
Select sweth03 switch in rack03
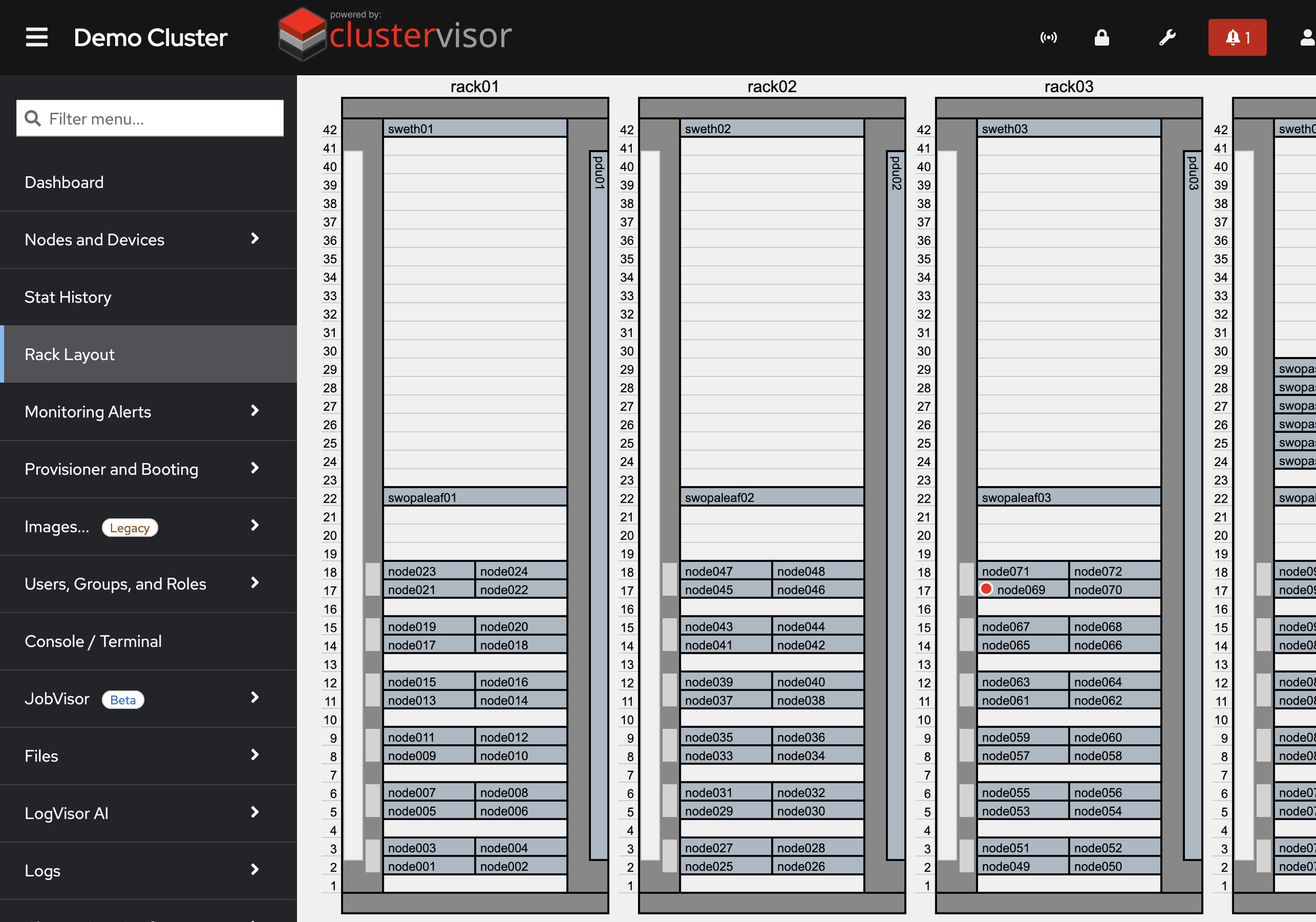click(1069, 128)
